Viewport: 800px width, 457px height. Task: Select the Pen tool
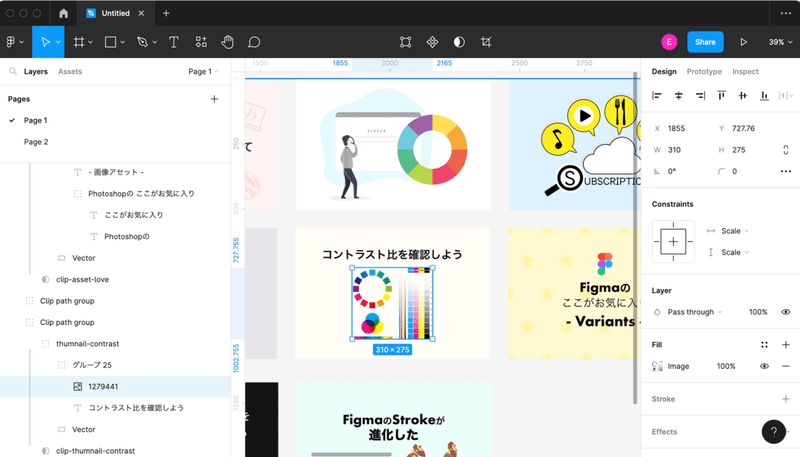pos(142,42)
